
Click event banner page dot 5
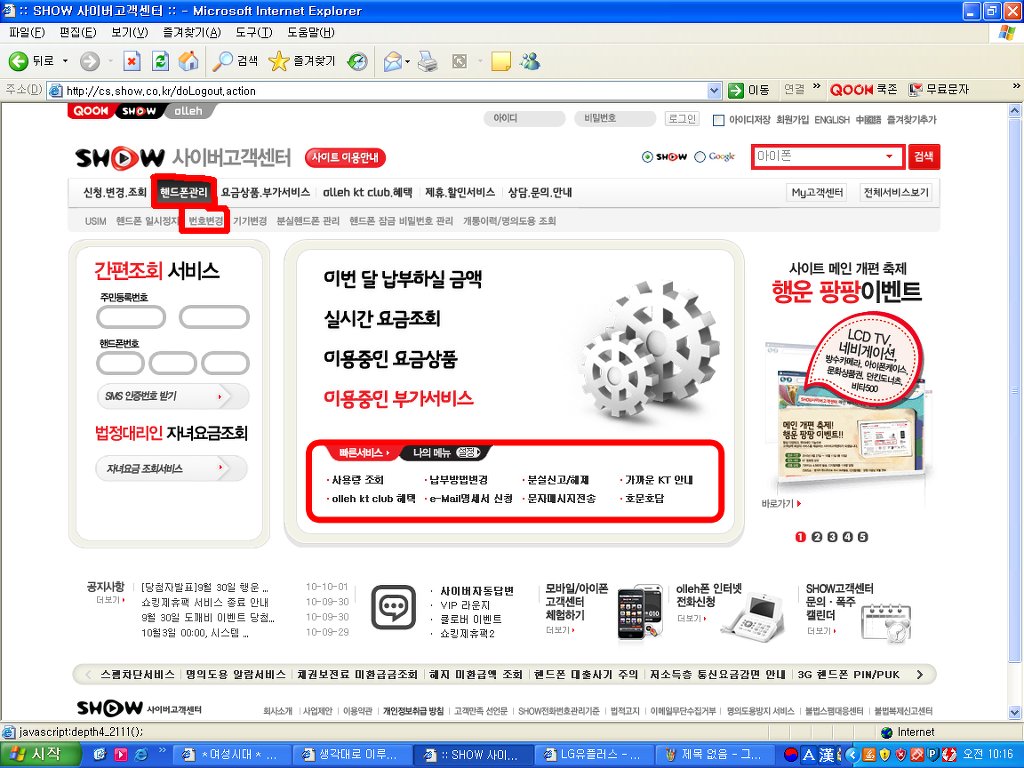point(863,537)
